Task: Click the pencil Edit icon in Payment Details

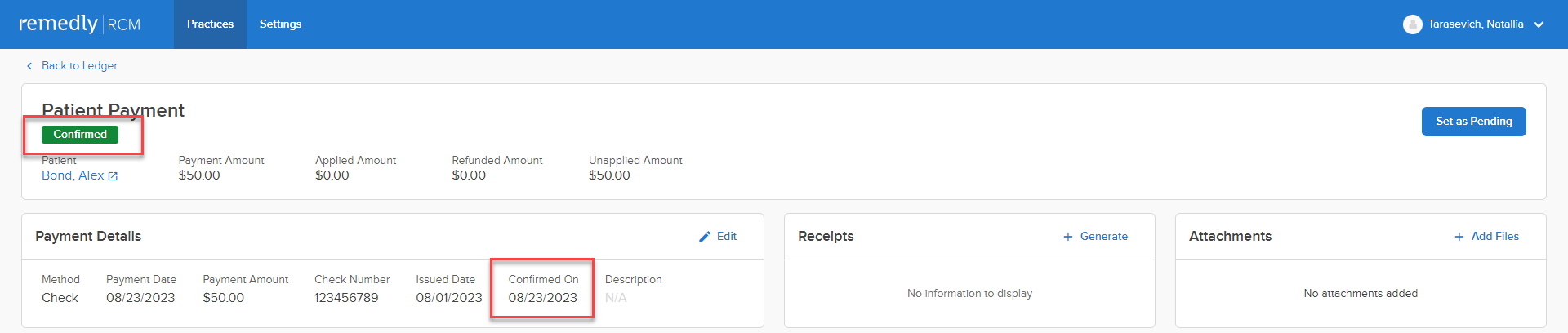Action: pyautogui.click(x=705, y=237)
